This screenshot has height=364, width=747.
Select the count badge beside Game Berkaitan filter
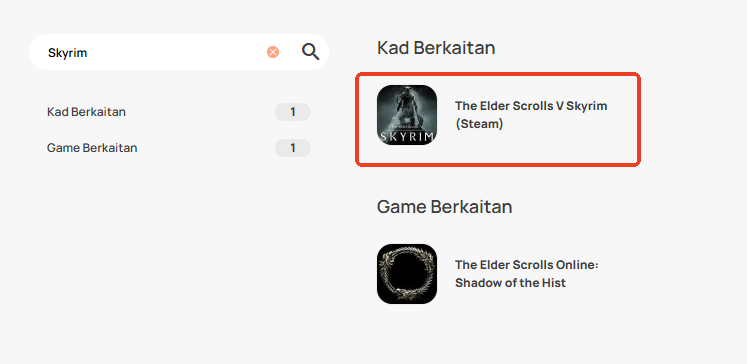[293, 148]
